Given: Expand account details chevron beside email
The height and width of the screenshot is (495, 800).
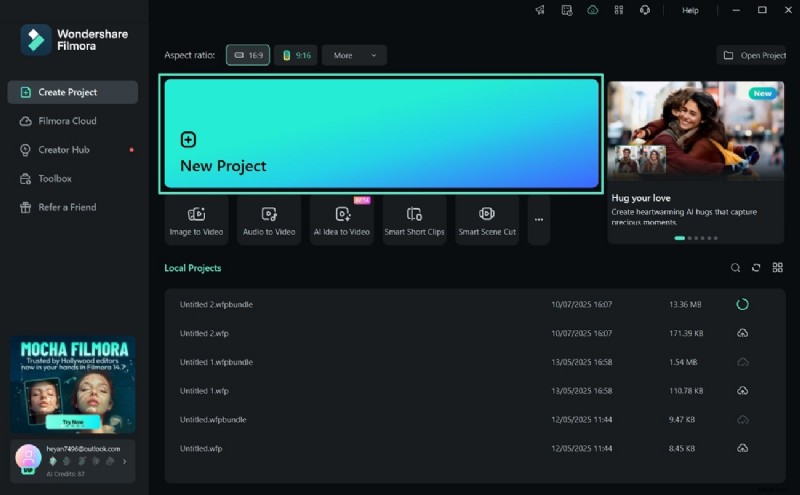Looking at the screenshot, I should pos(124,462).
